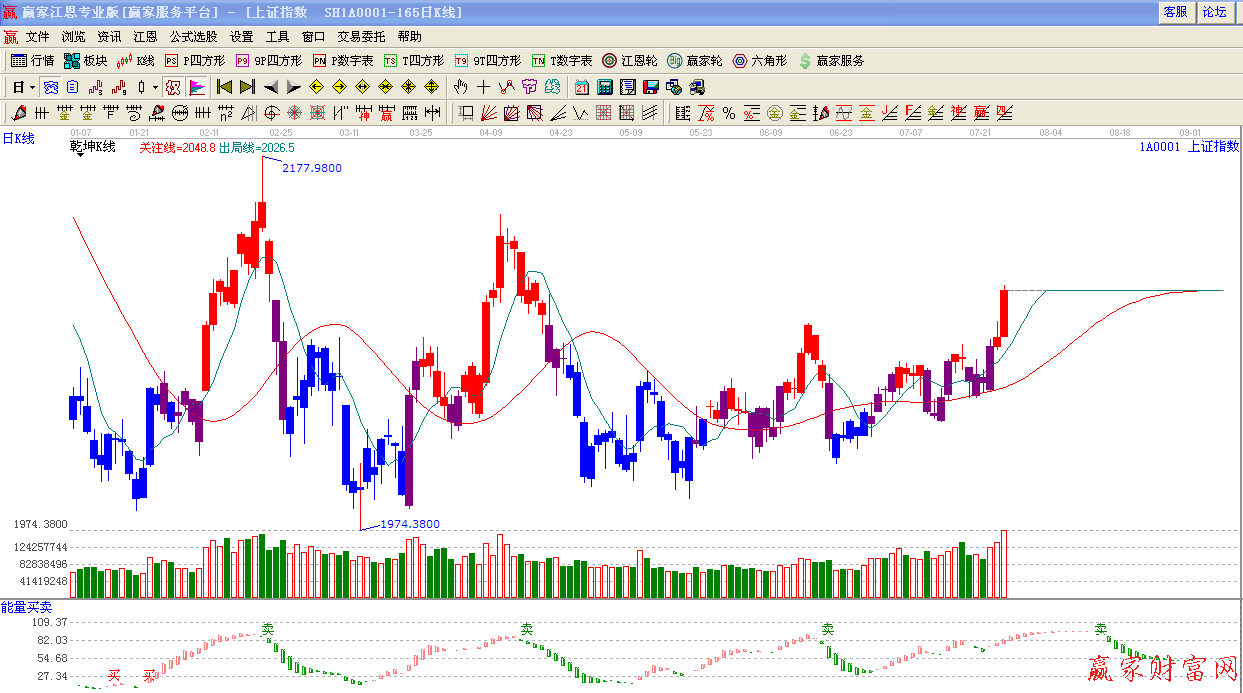The height and width of the screenshot is (693, 1243).
Task: Open the 日 period dropdown
Action: [23, 87]
